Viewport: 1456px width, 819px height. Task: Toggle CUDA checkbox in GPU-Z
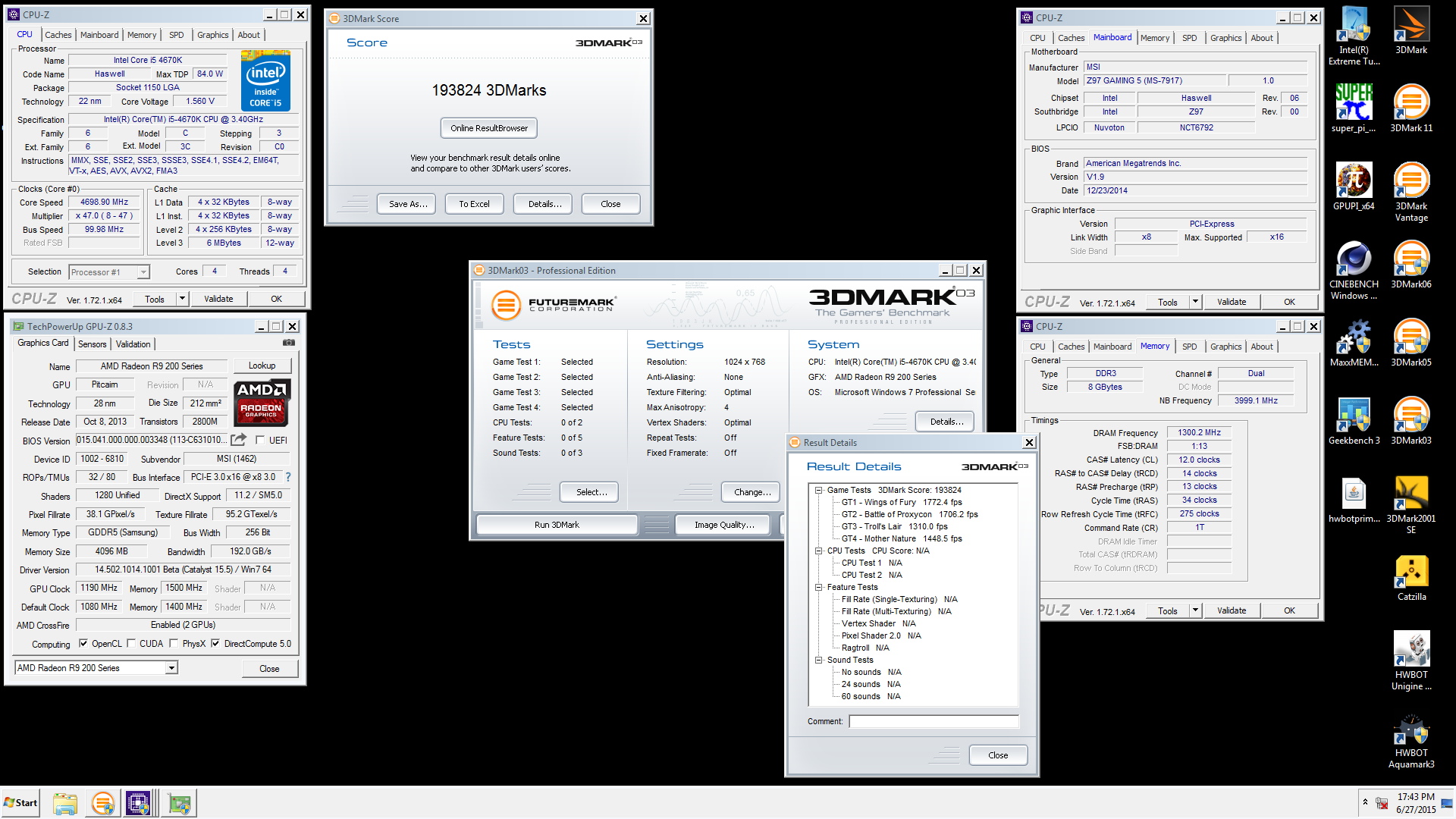click(x=131, y=644)
